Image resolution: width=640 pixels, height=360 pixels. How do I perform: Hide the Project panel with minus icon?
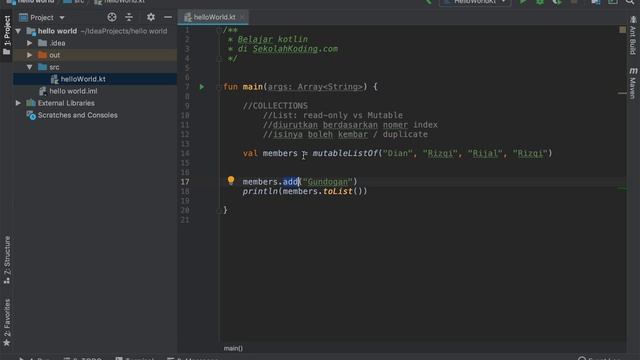click(168, 17)
